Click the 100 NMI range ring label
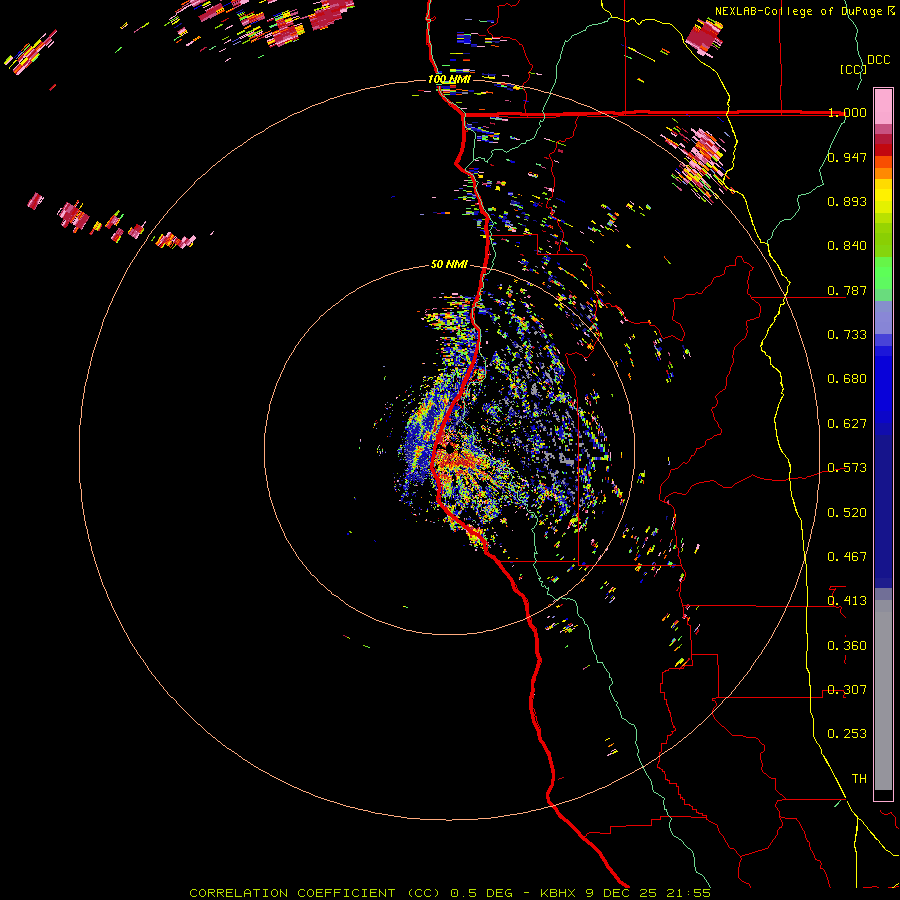 [x=449, y=79]
